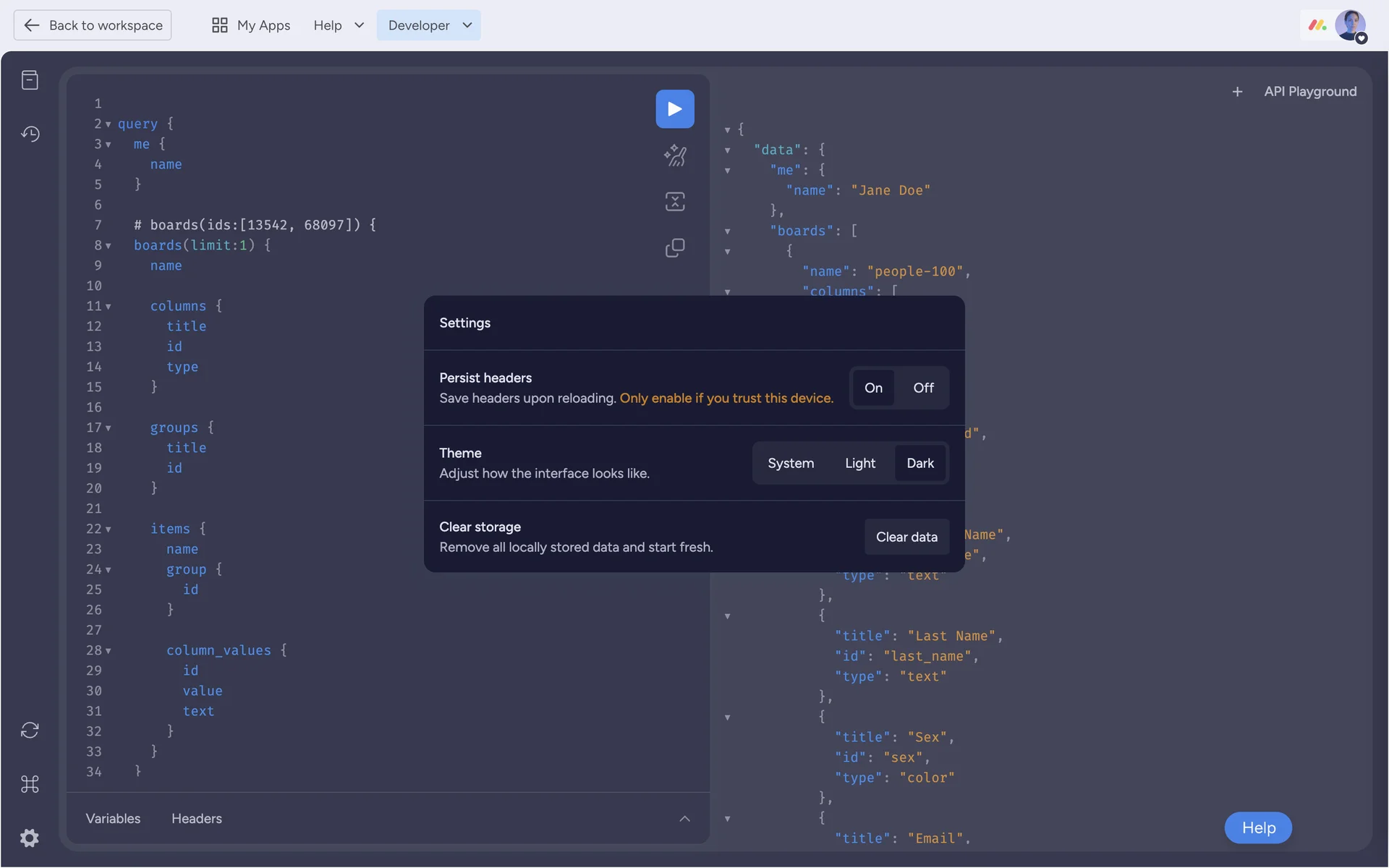
Task: Open keyboard shortcuts icon
Action: [30, 784]
